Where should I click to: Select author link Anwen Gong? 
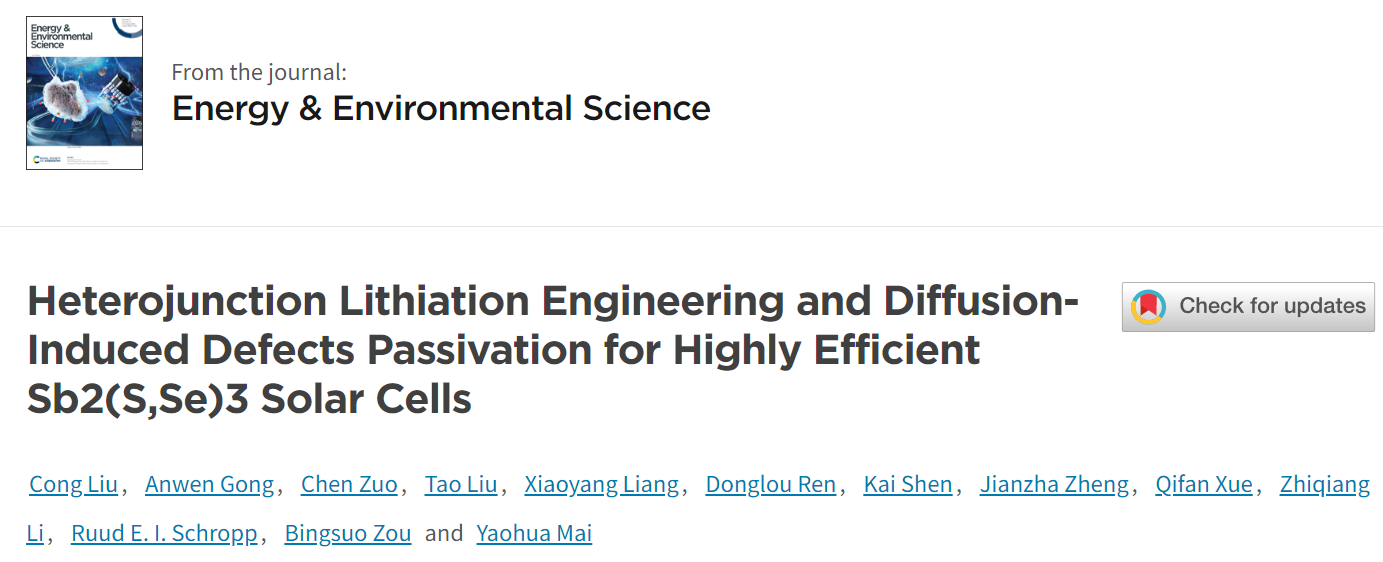tap(209, 485)
